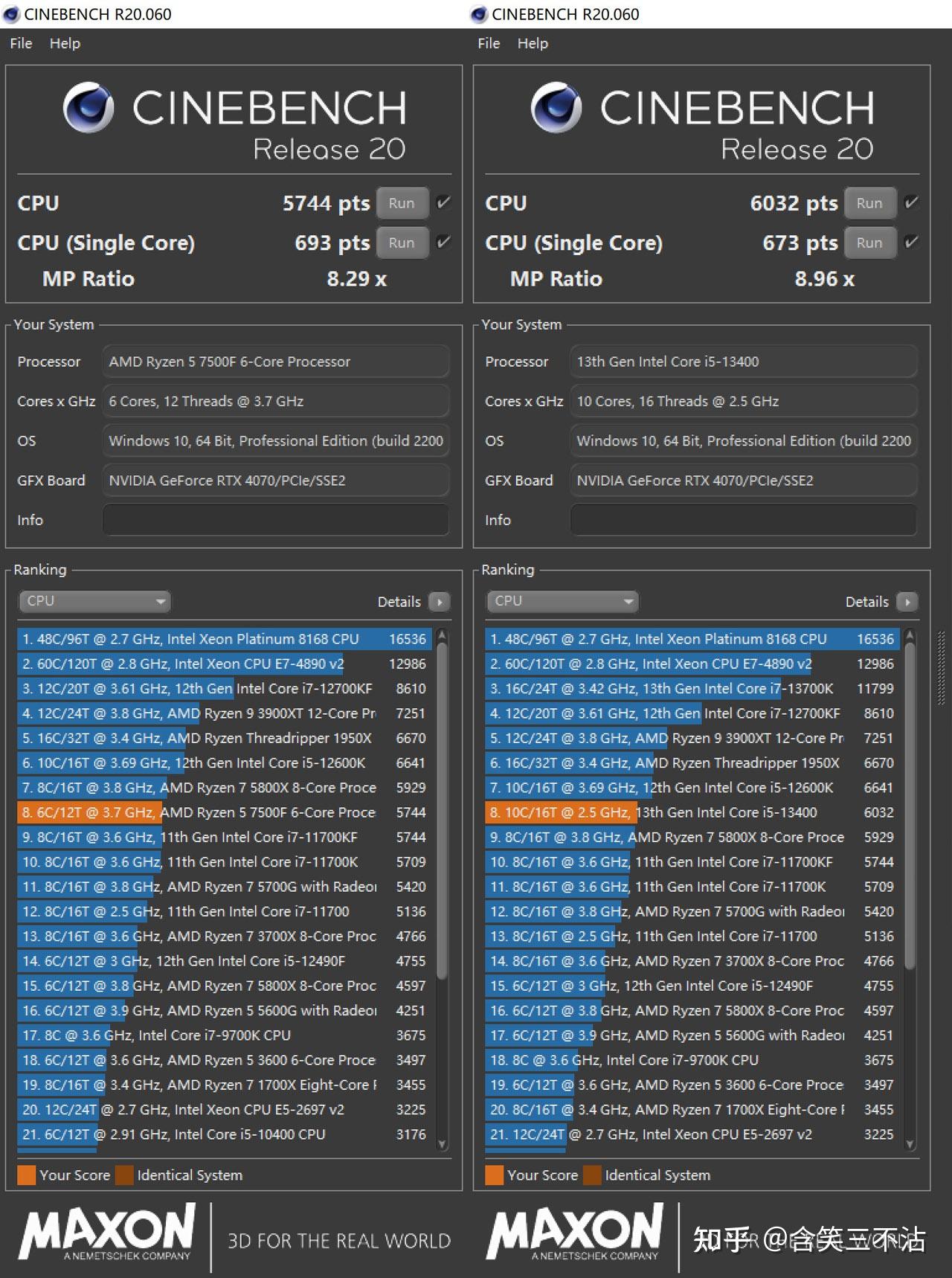Click left ranking scroll down arrow

tap(443, 1145)
